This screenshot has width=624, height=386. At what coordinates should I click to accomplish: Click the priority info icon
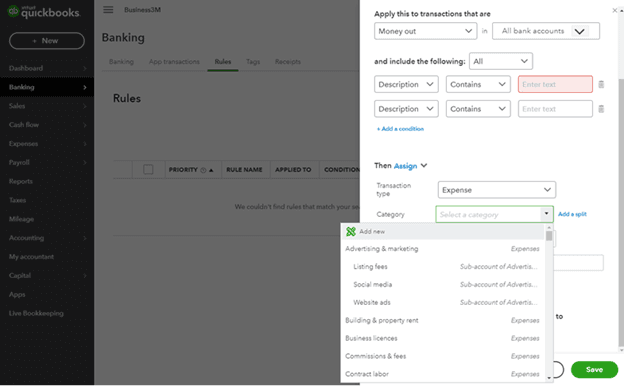[203, 170]
